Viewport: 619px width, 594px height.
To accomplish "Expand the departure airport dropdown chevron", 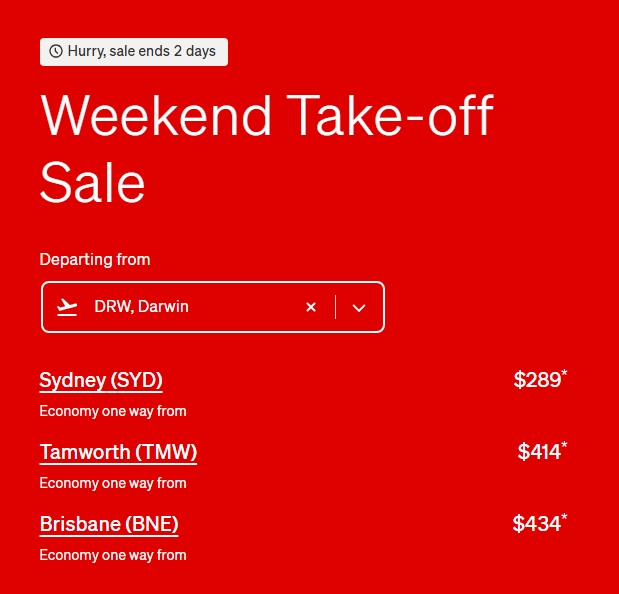I will (359, 307).
